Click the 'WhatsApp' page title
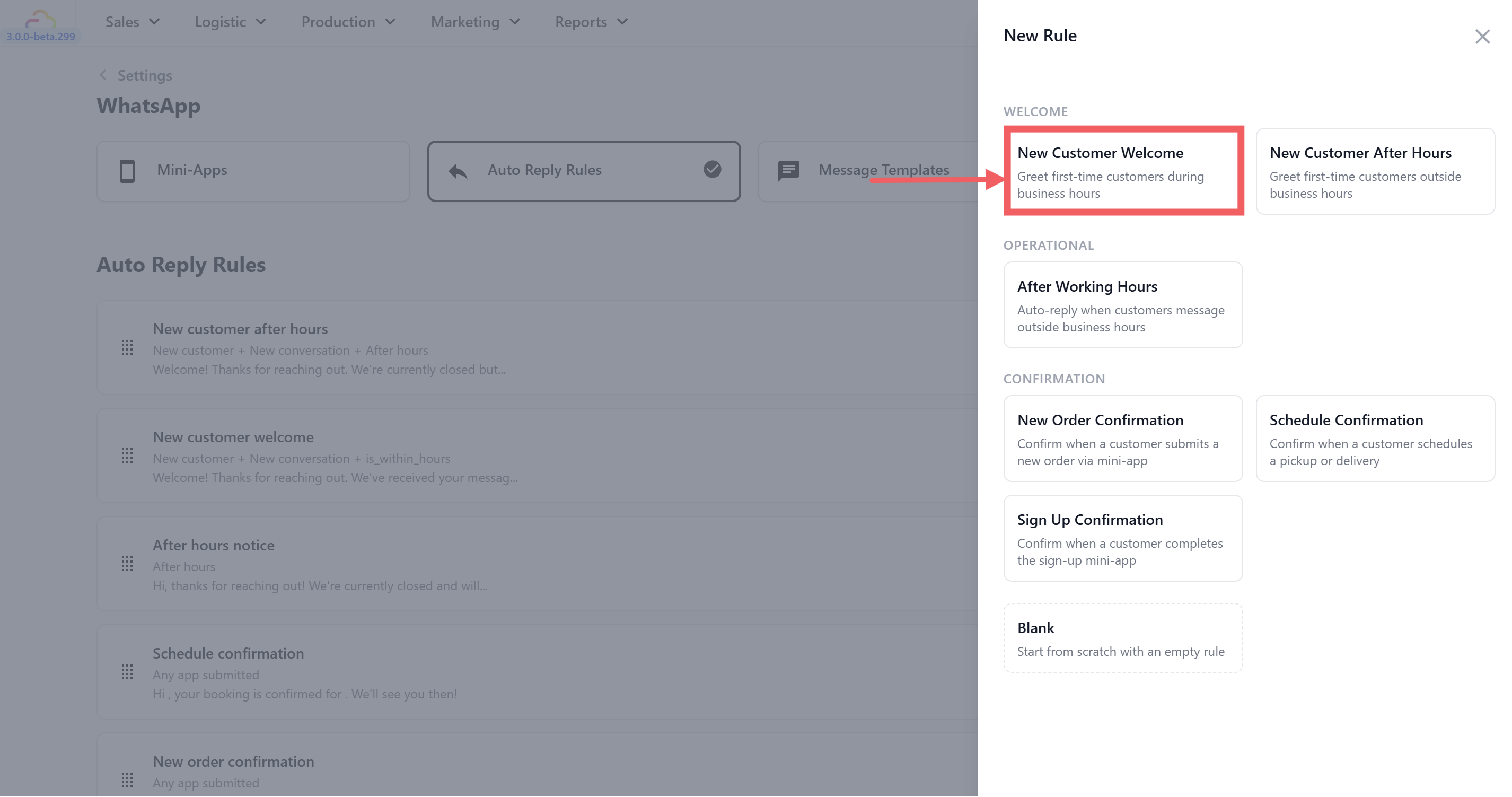Image resolution: width=1512 pixels, height=797 pixels. [x=148, y=106]
